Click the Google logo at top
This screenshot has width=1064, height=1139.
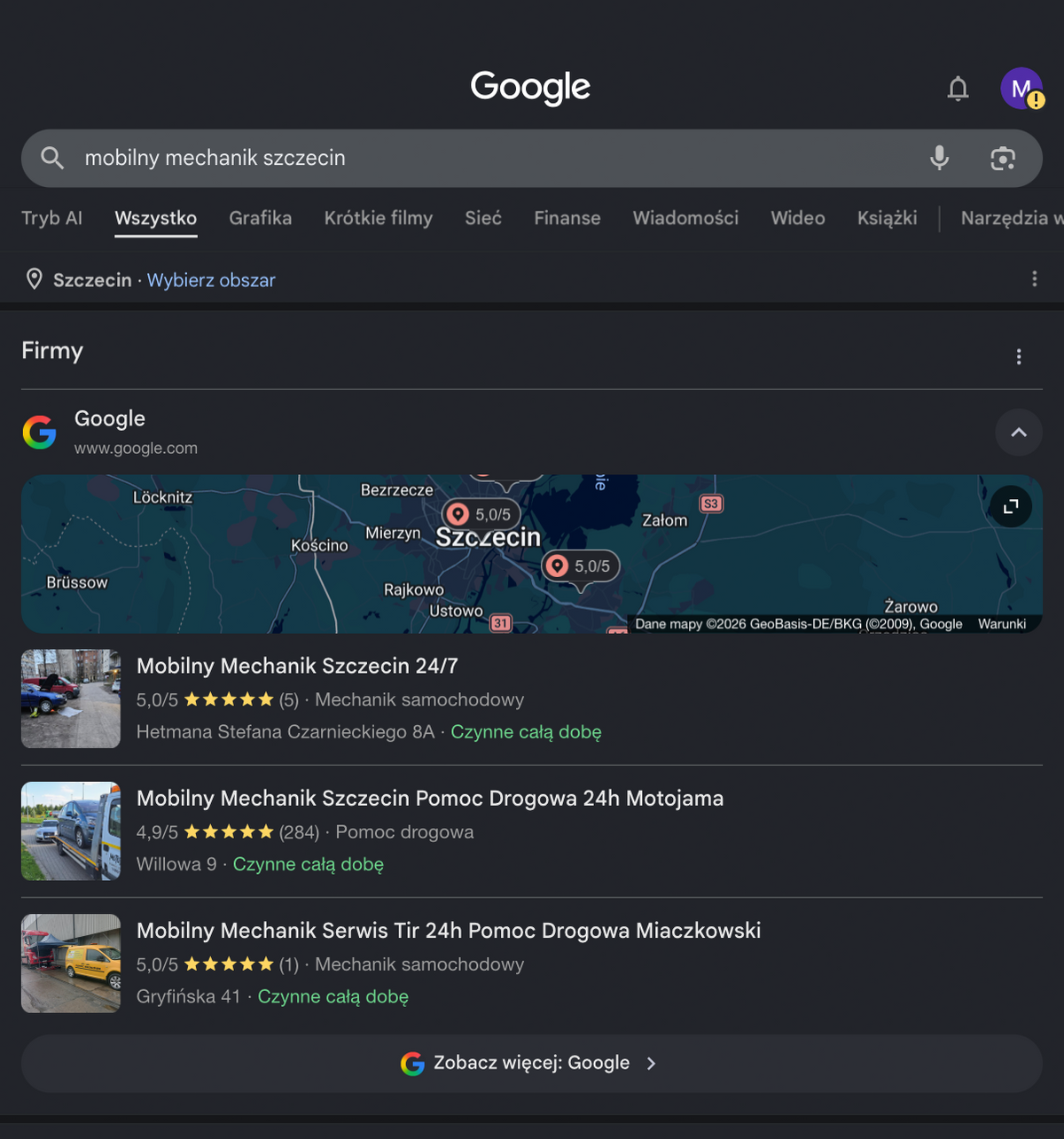(530, 87)
